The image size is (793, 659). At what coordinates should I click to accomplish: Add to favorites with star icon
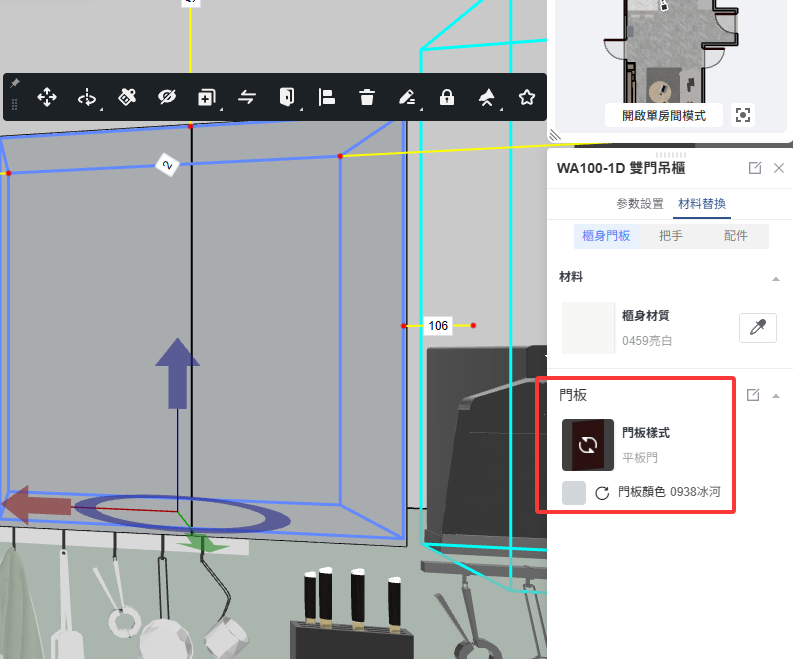click(527, 97)
